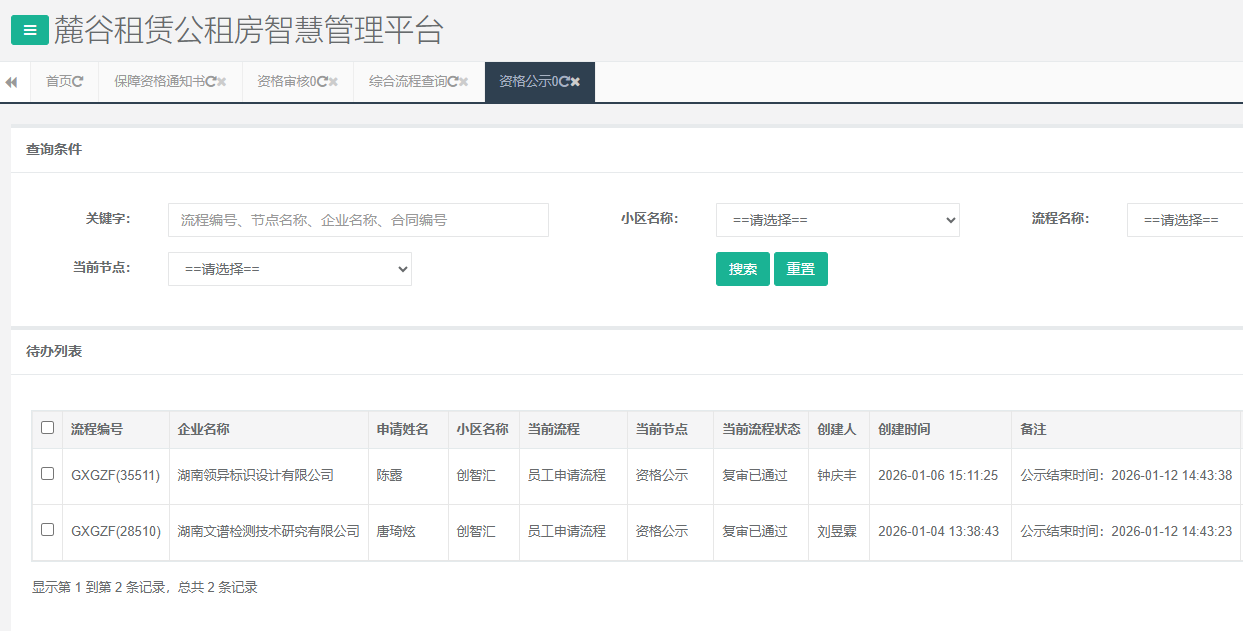Close the 资格审核 tab with its X icon
The width and height of the screenshot is (1243, 631).
[334, 82]
